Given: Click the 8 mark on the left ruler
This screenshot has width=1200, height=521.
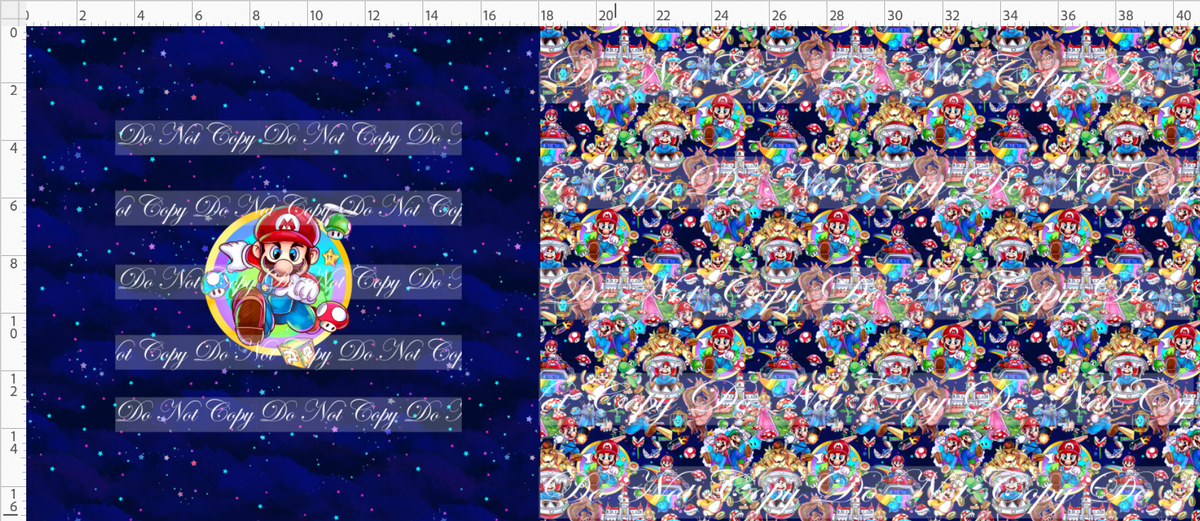Looking at the screenshot, I should pos(12,263).
